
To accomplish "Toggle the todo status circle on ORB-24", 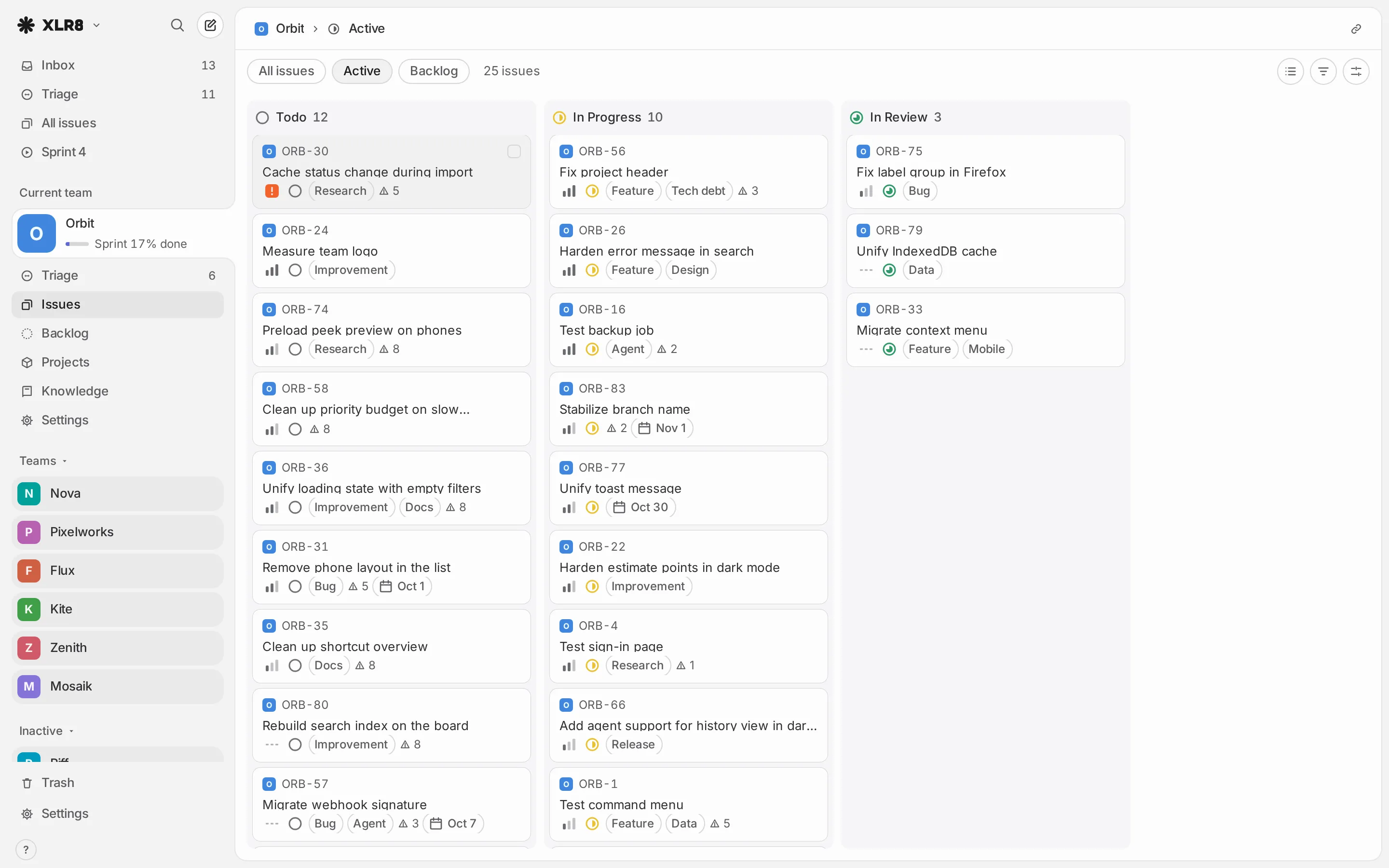I will click(x=295, y=271).
